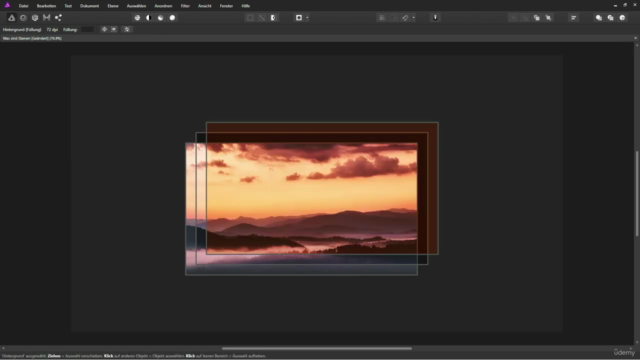Open the Alignment options icon

tap(573, 18)
